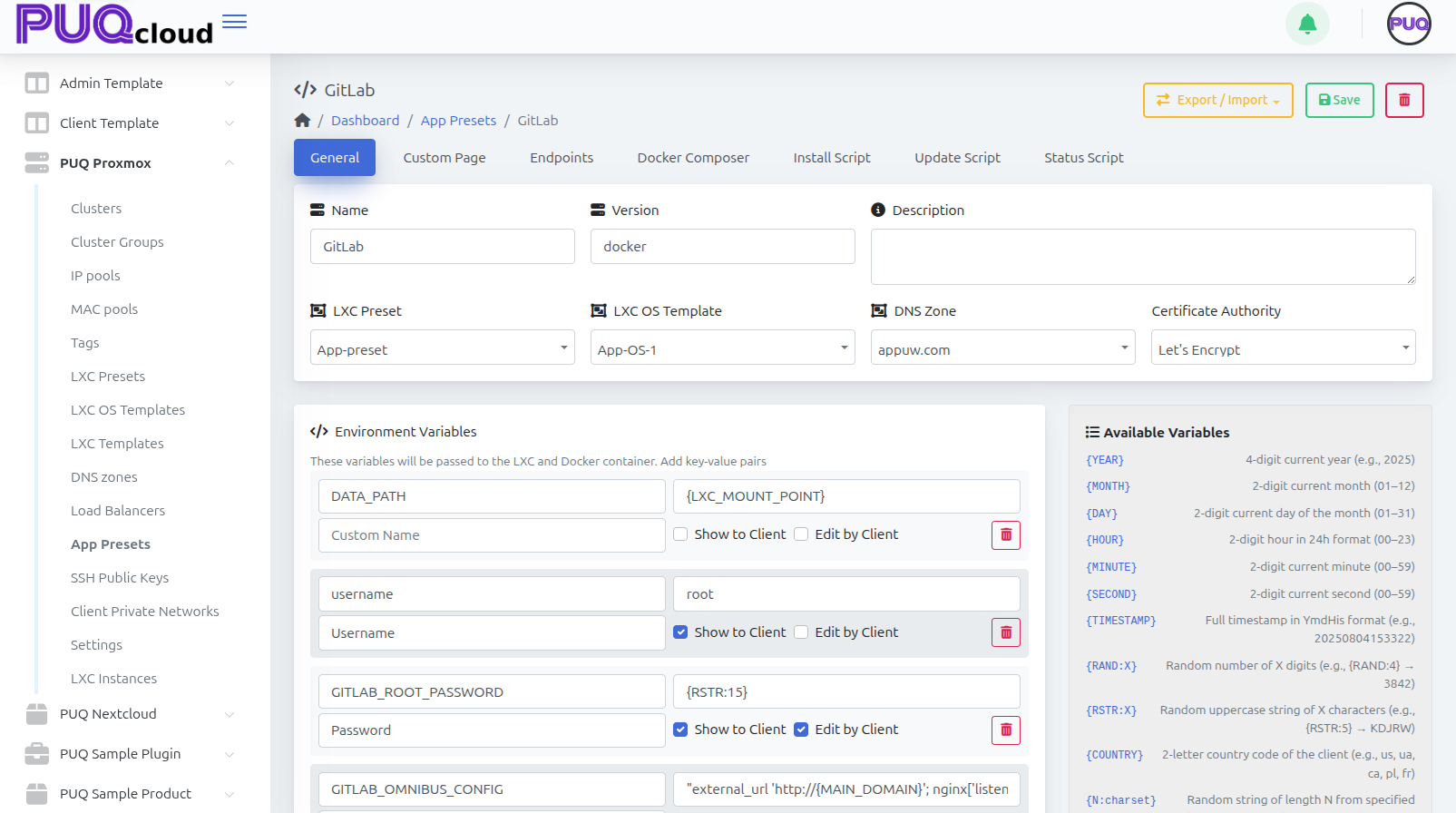1456x813 pixels.
Task: Click the notification bell icon
Action: pos(1307,24)
